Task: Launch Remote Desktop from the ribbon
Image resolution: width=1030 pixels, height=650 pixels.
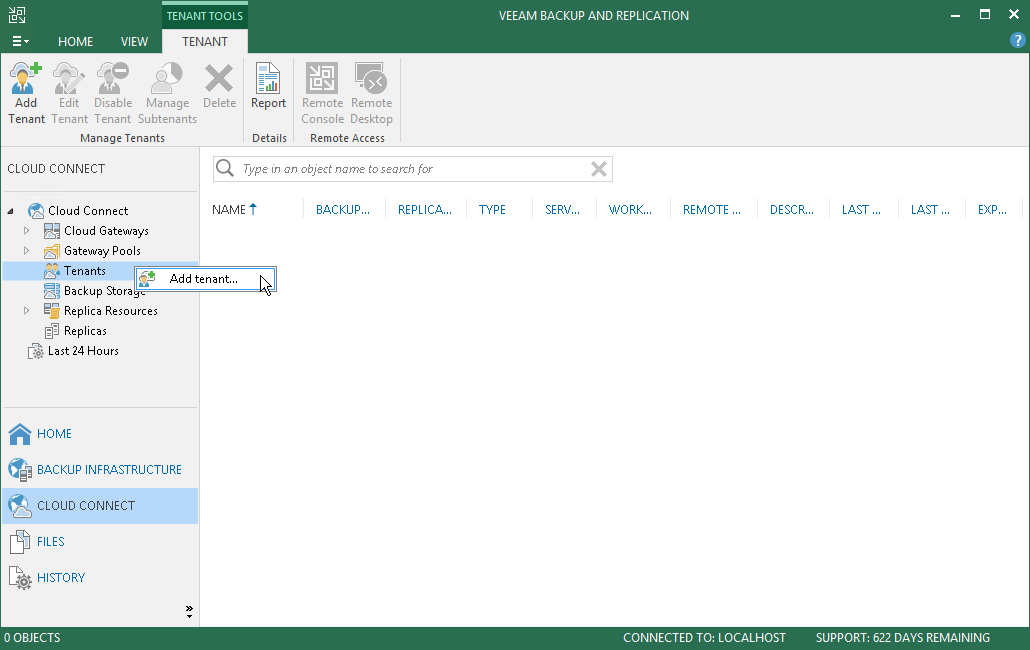Action: pos(371,93)
